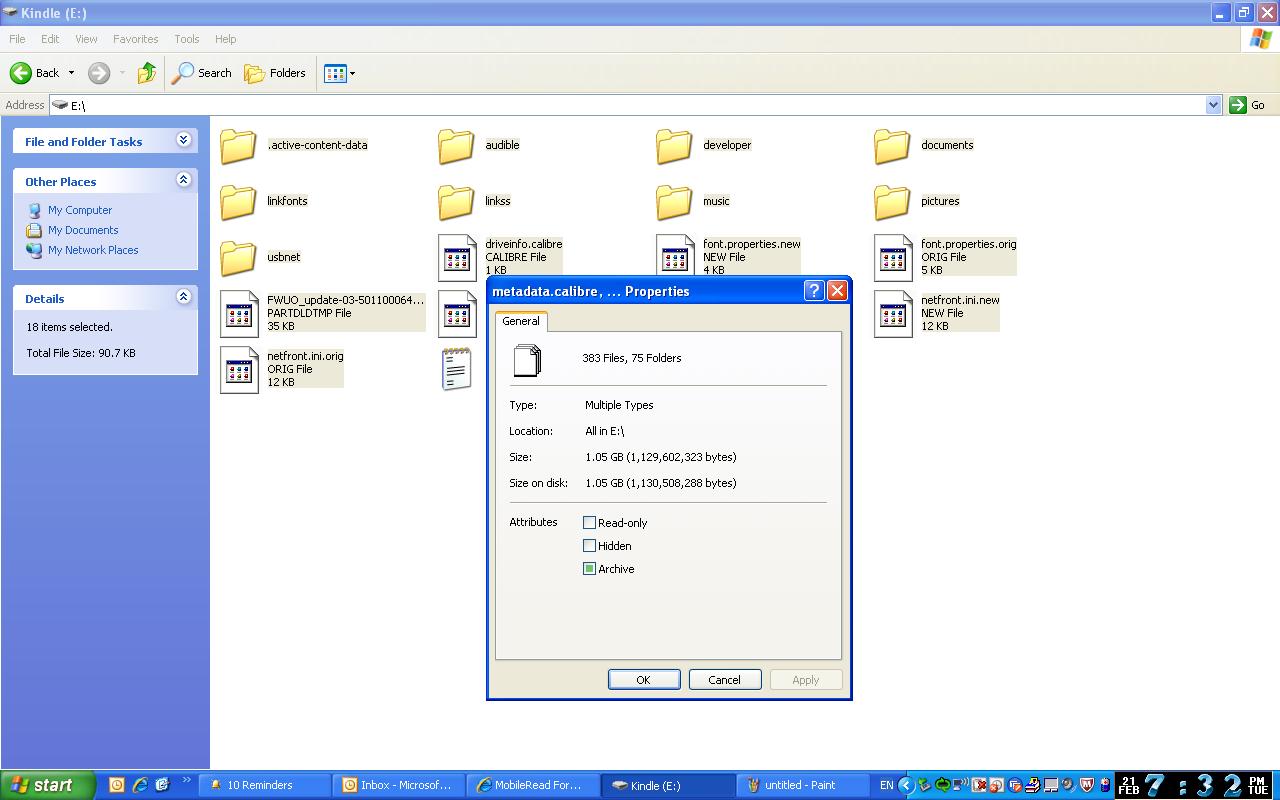Click Cancel in the Properties dialog

click(x=724, y=680)
